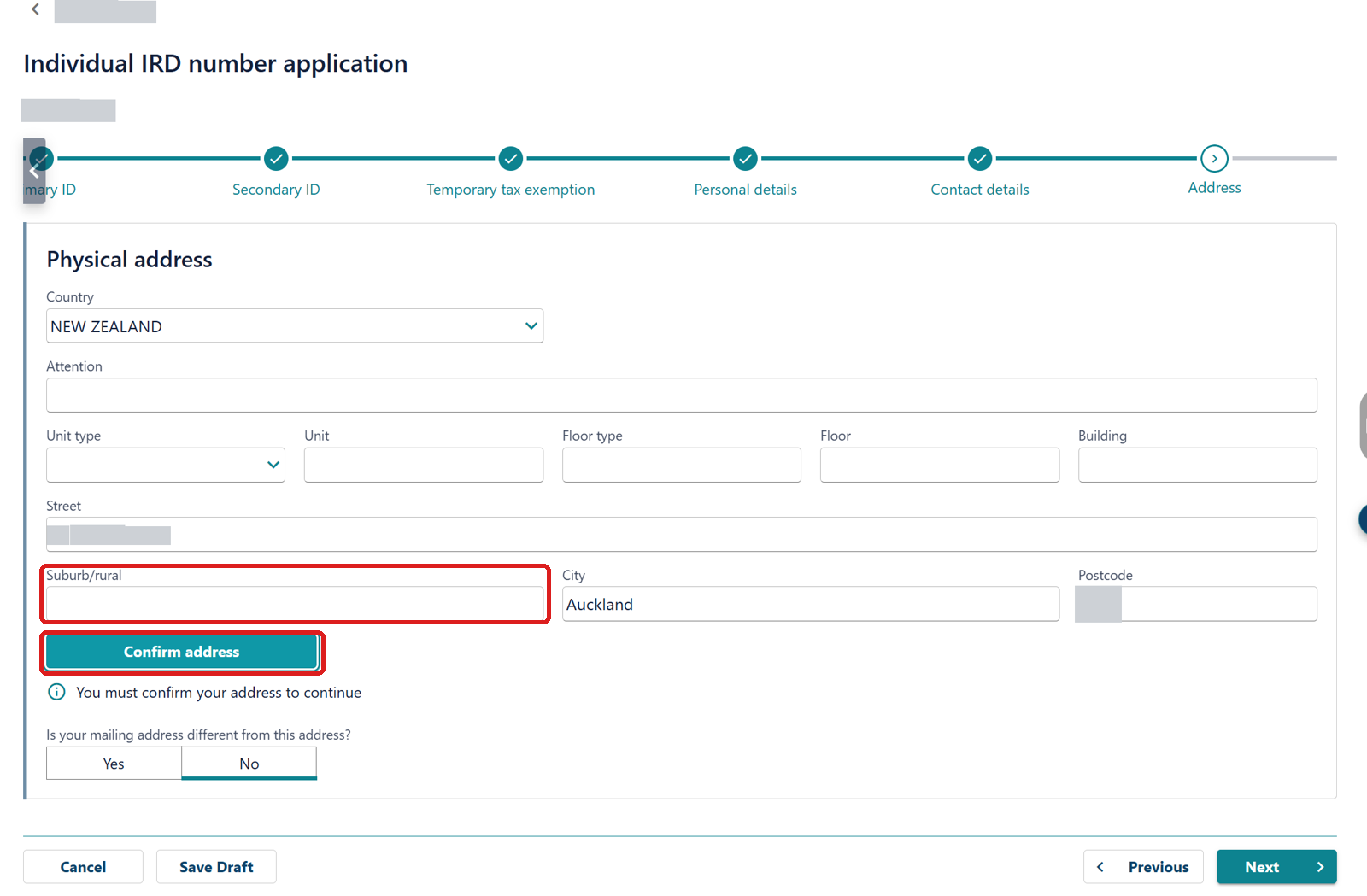Focus the Street input field

(x=682, y=535)
